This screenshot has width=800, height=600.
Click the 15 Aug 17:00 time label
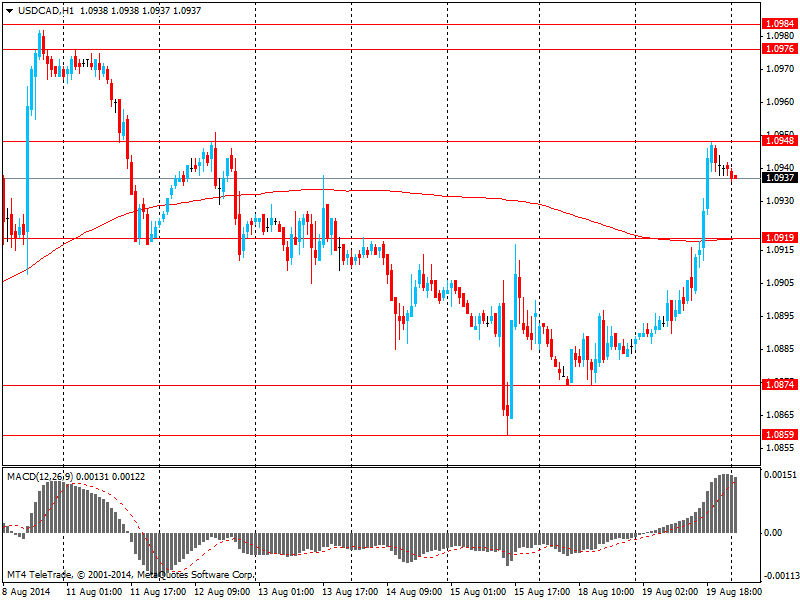[x=542, y=591]
